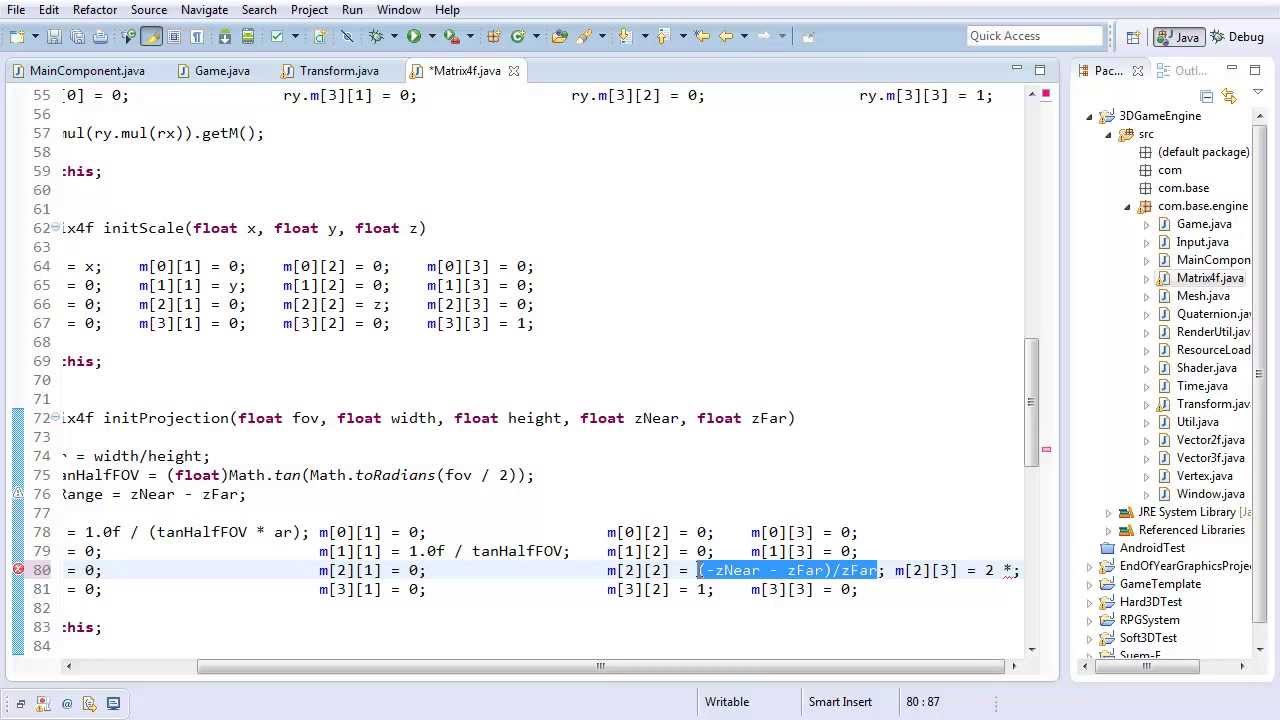This screenshot has width=1280, height=720.
Task: Click the Debug bug icon
Action: [x=375, y=36]
